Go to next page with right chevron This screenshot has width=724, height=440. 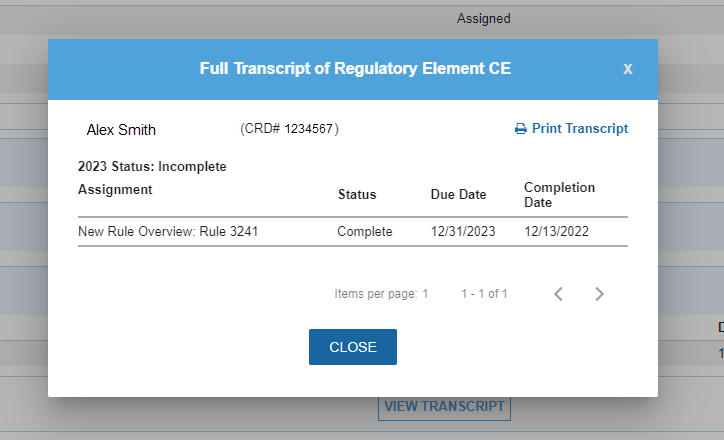pos(599,294)
